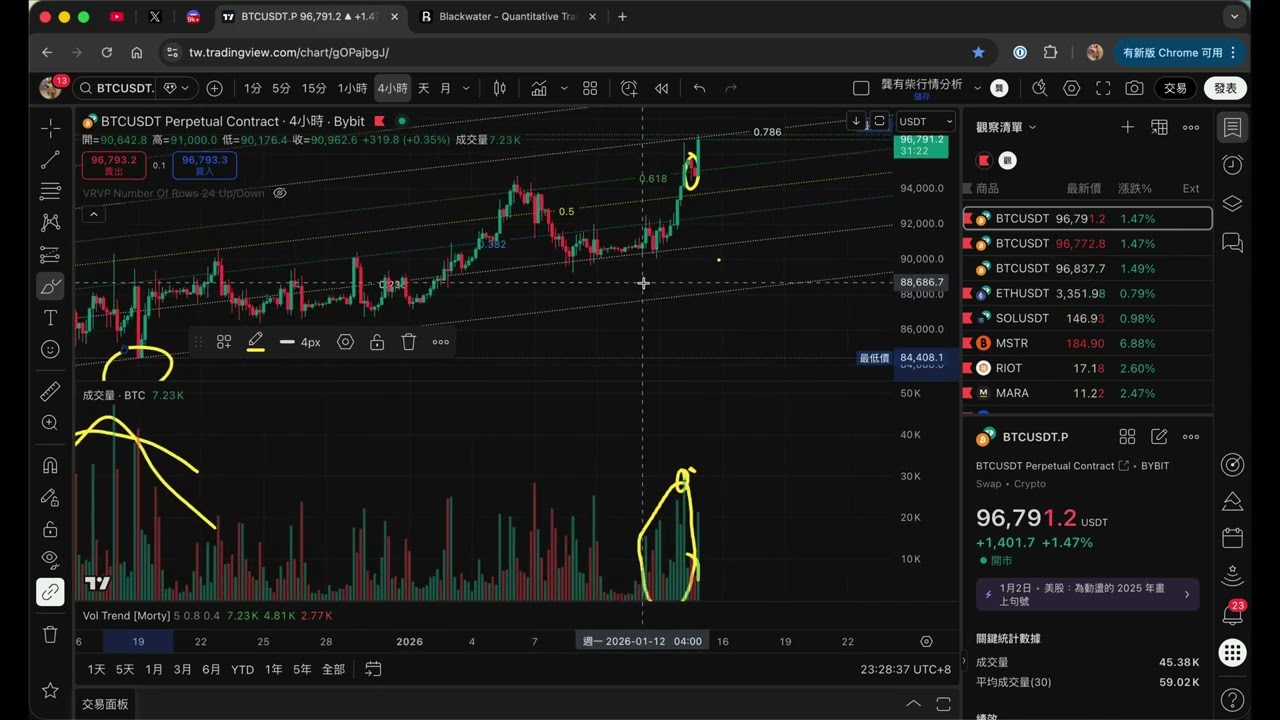This screenshot has height=720, width=1280.
Task: Expand the timeframe dropdown arrow
Action: [466, 88]
